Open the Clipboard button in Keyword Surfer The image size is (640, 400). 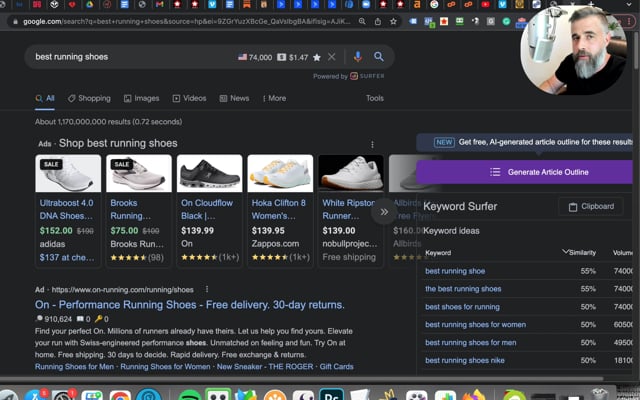coord(591,207)
